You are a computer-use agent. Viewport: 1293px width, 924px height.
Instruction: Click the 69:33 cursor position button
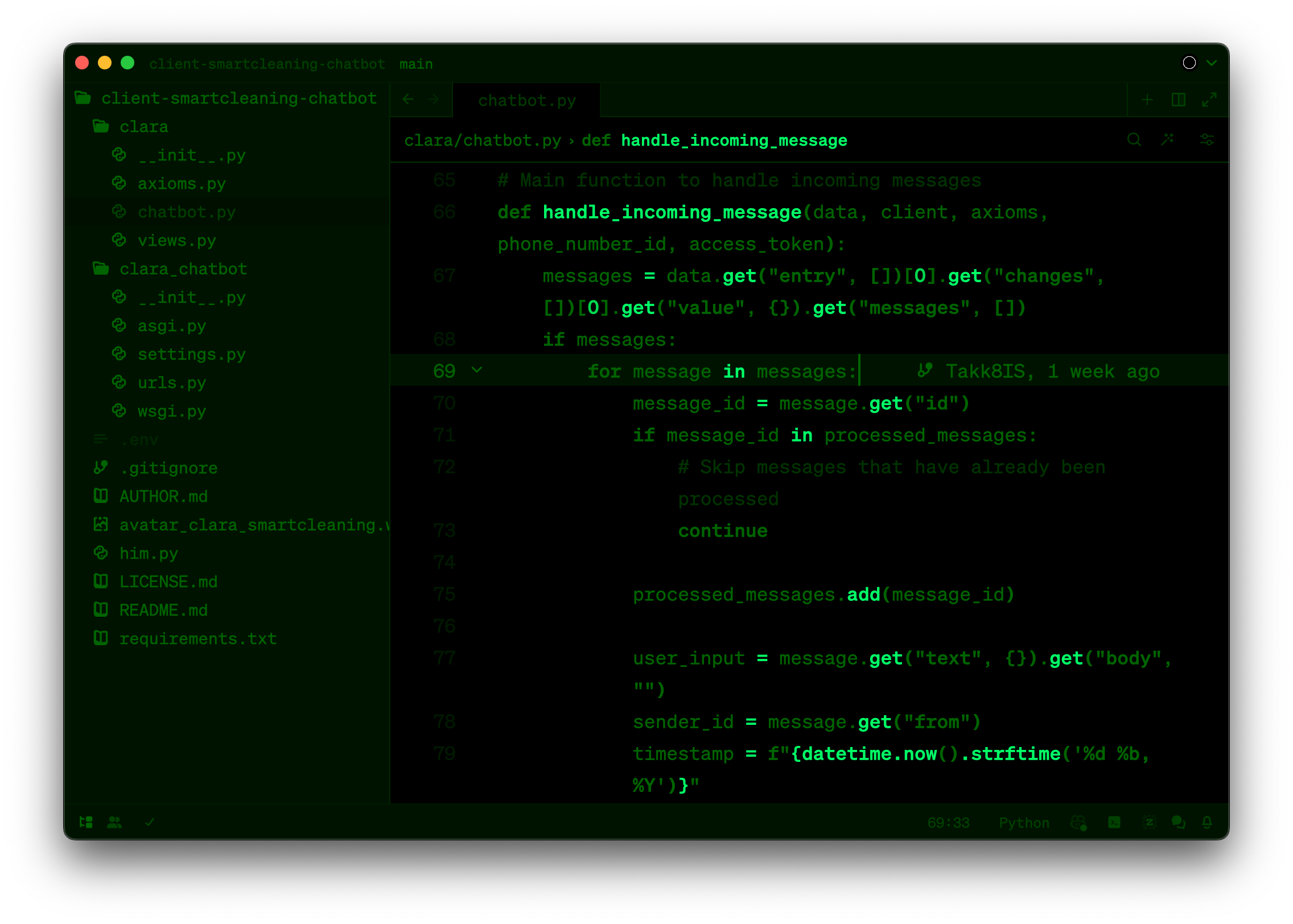click(x=948, y=823)
